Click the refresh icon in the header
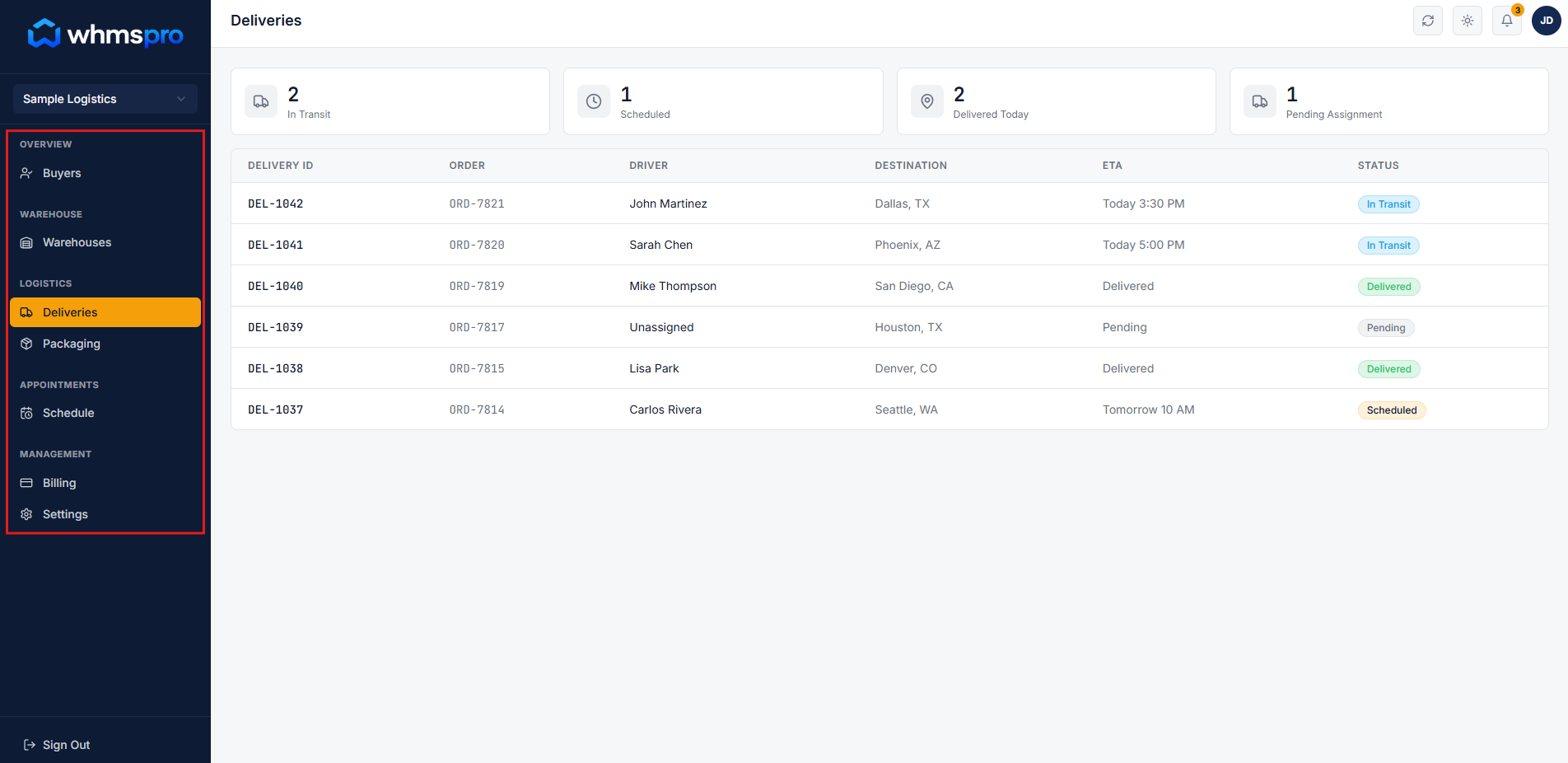This screenshot has width=1568, height=763. tap(1428, 21)
